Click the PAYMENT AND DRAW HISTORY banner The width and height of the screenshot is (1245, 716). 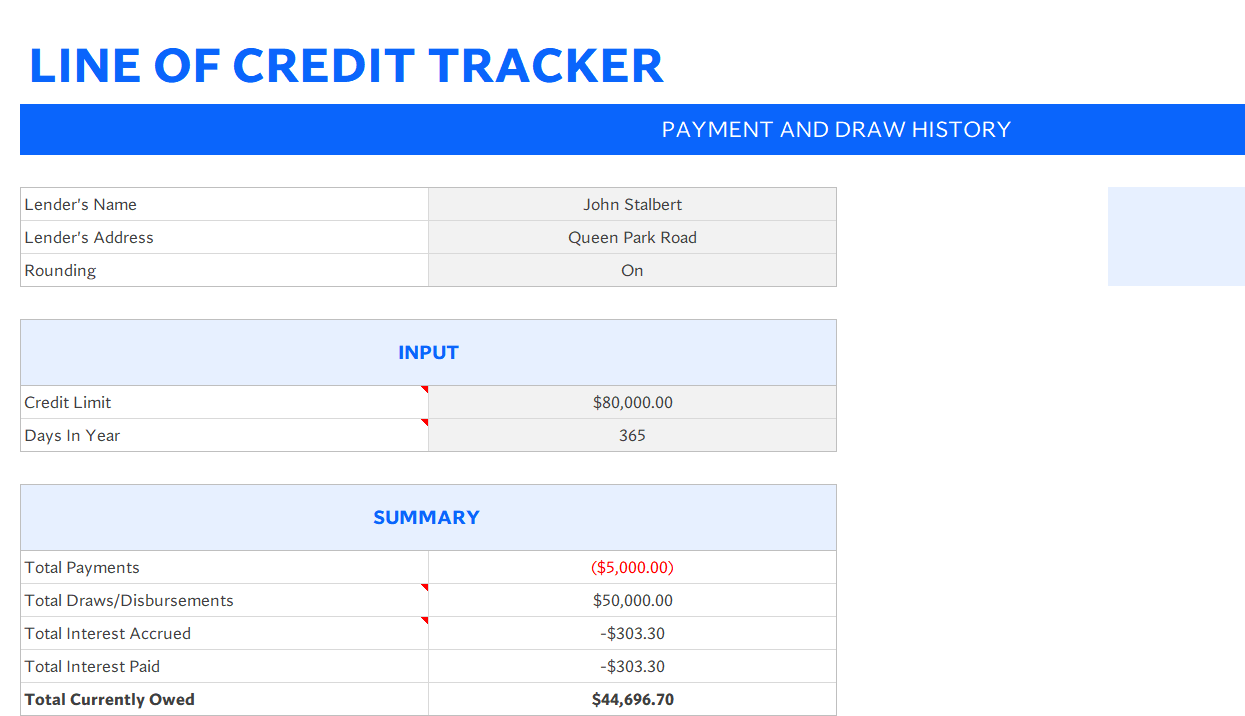(x=632, y=129)
